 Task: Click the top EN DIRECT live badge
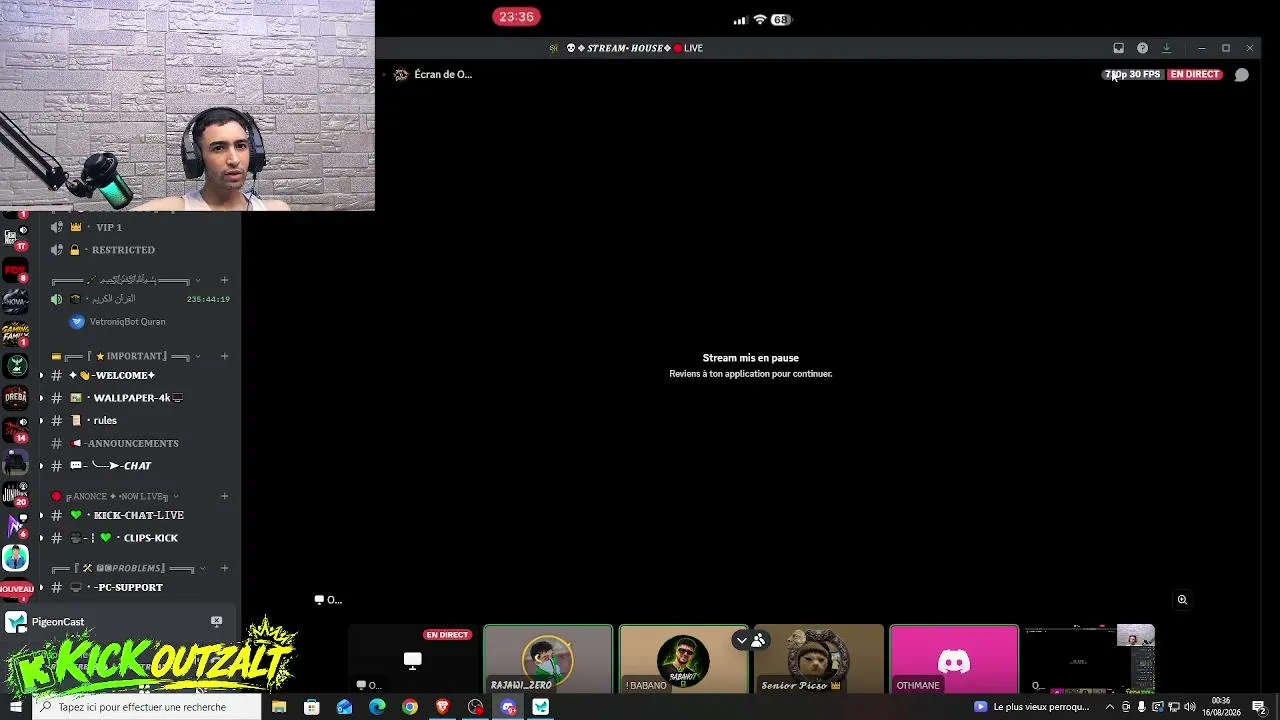point(1195,74)
